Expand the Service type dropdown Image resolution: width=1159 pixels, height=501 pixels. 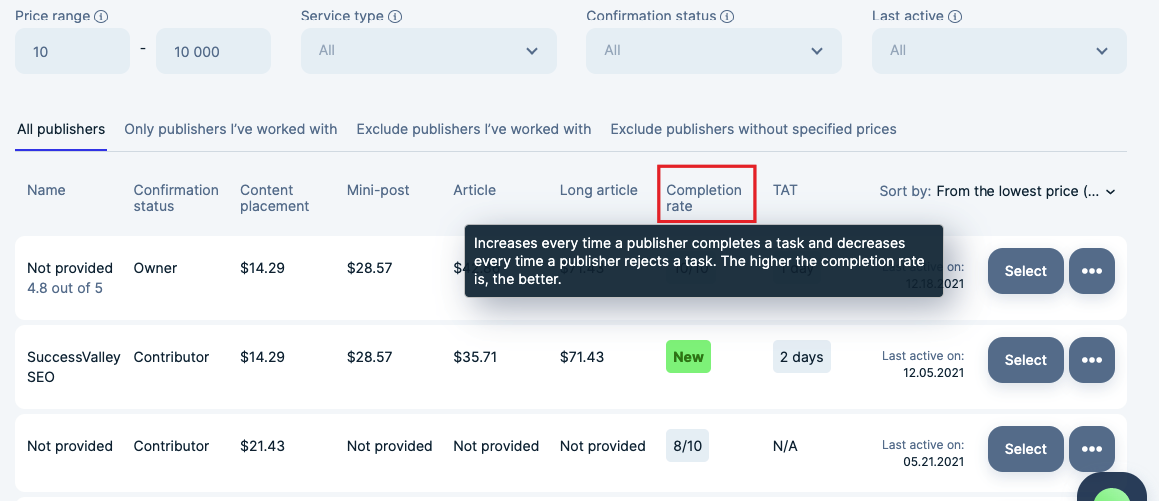[429, 51]
